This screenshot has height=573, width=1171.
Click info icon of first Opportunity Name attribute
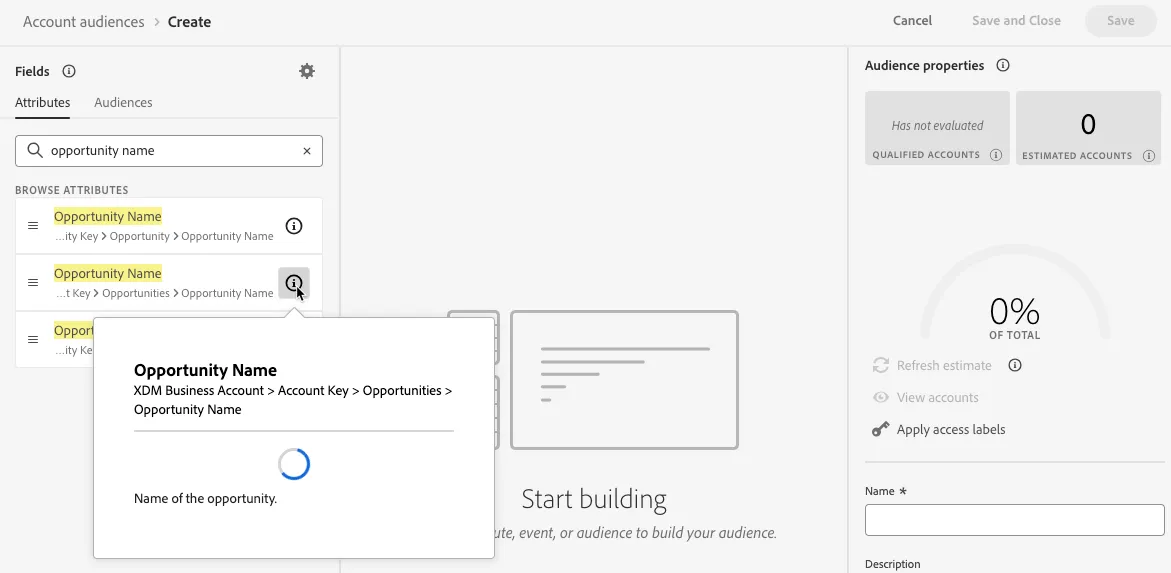tap(294, 226)
